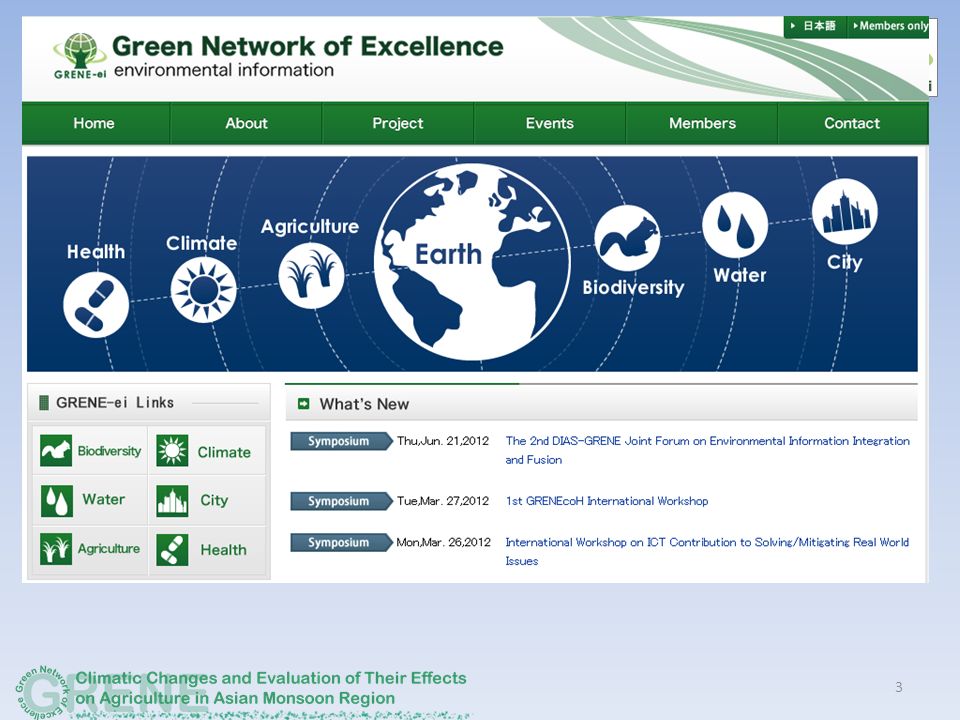The width and height of the screenshot is (960, 720).
Task: Click the green Biodiversity squirrel icon in Links
Action: (x=56, y=451)
